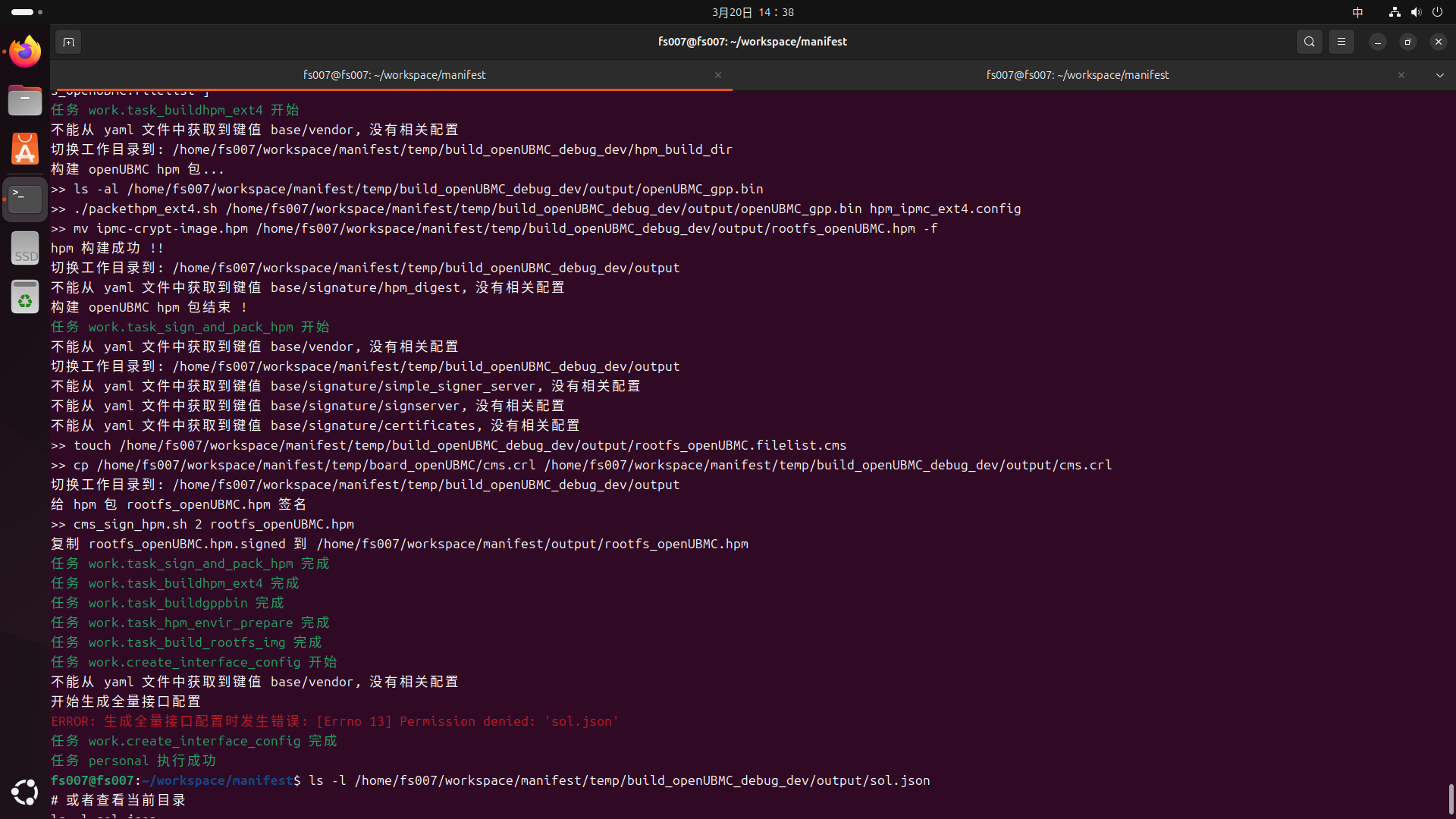Click '任务 personal 执行成功' line
Image resolution: width=1456 pixels, height=819 pixels.
[133, 761]
